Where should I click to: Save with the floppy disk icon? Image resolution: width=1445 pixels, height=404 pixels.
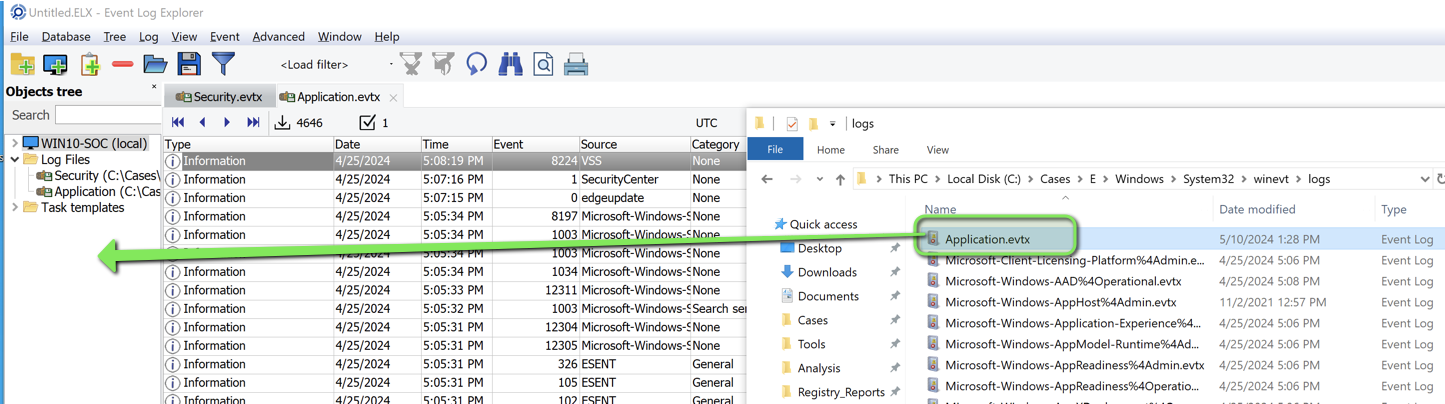(x=189, y=65)
